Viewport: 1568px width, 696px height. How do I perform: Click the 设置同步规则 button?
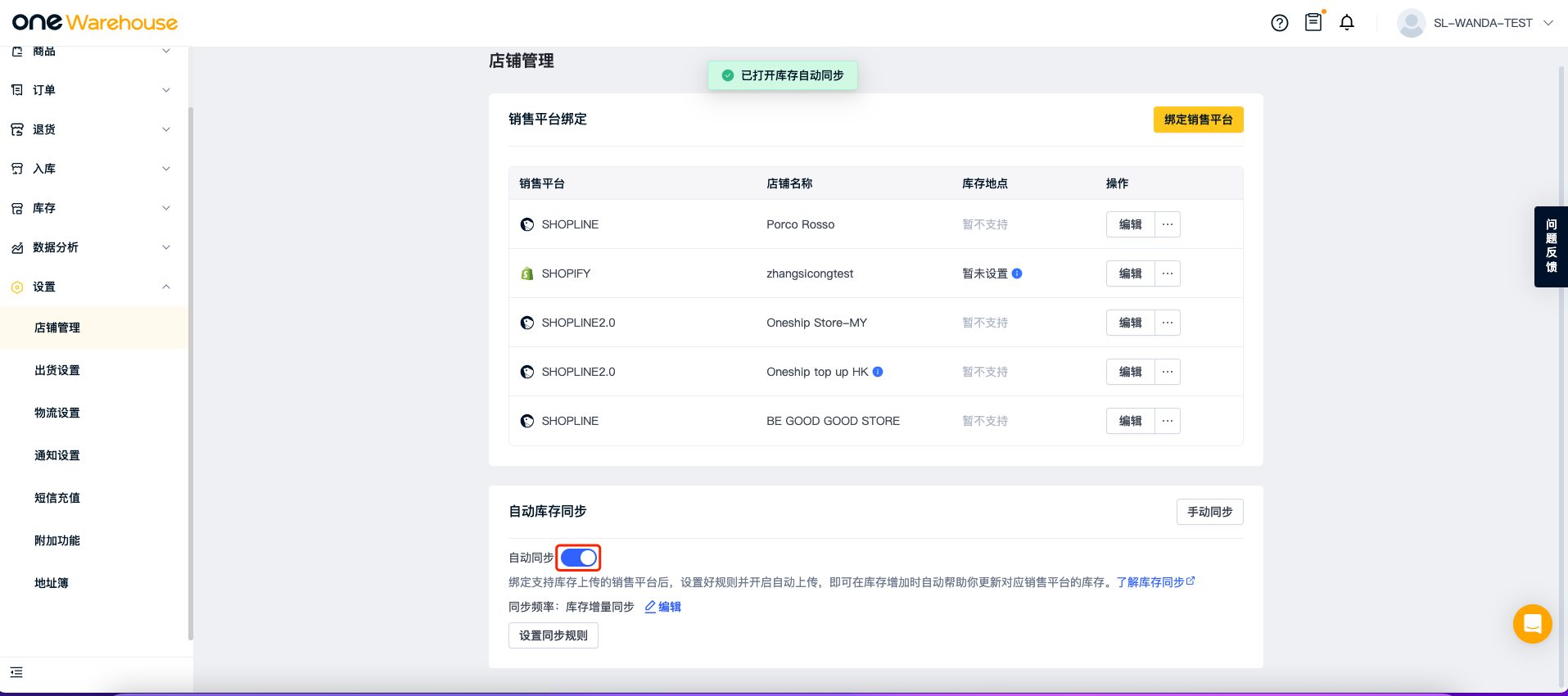coord(554,635)
